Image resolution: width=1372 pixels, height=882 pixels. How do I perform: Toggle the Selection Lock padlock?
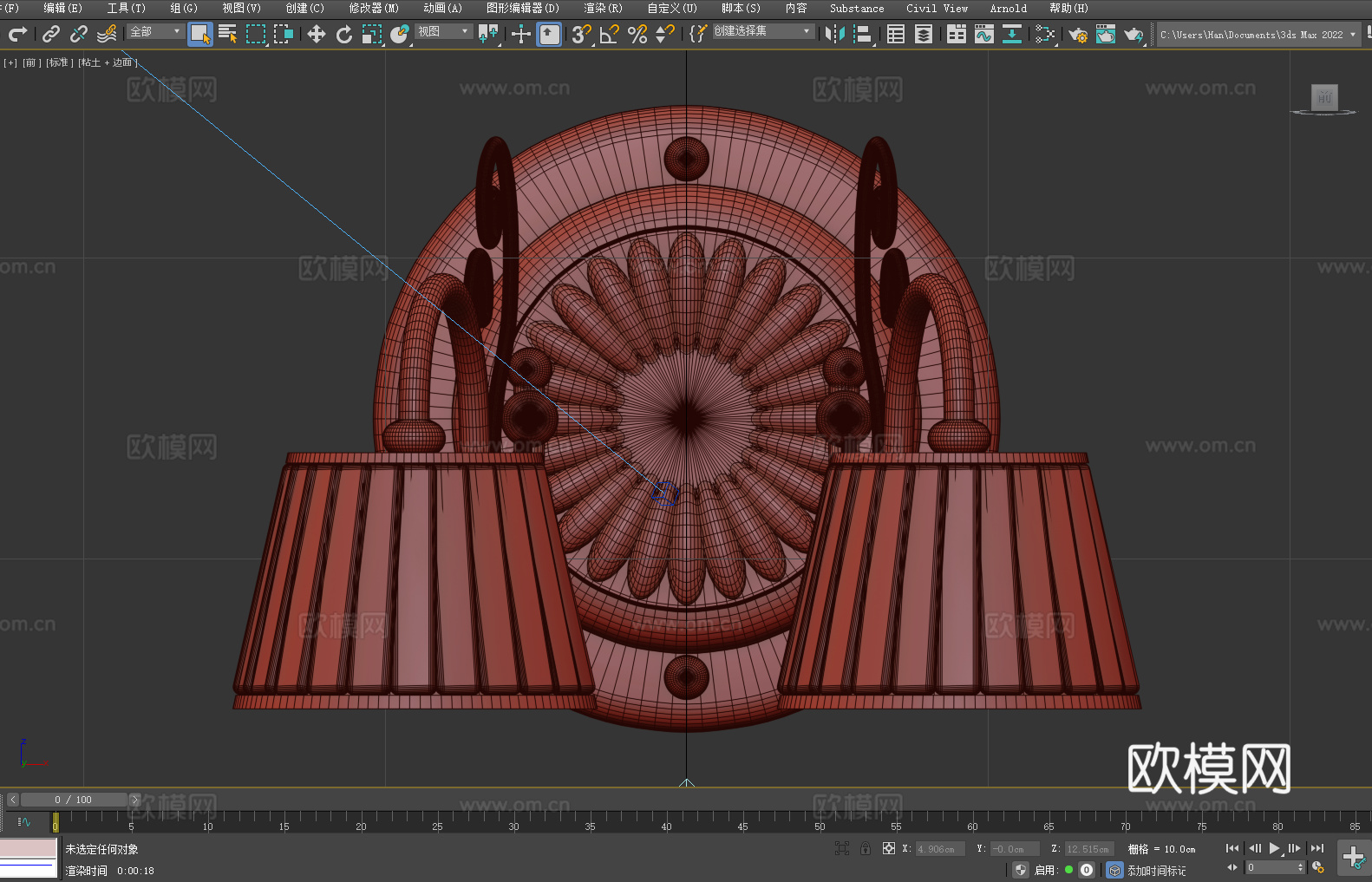[x=866, y=848]
